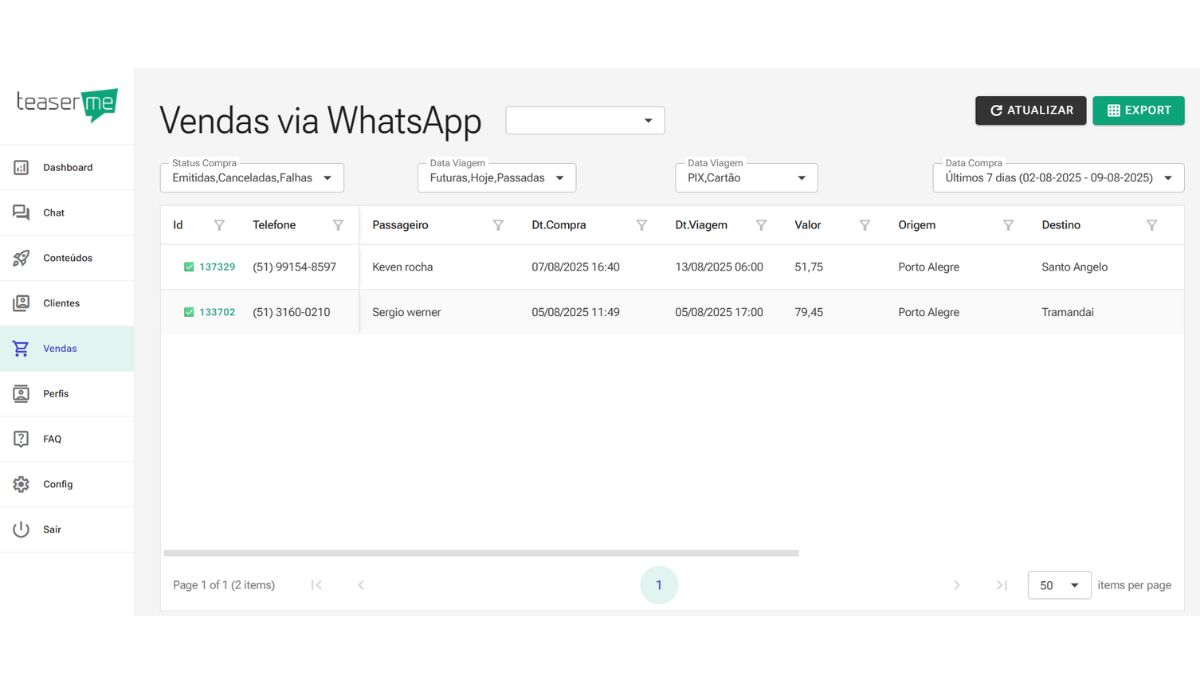1200x675 pixels.
Task: Click destination Santo Angelo
Action: (x=1075, y=267)
